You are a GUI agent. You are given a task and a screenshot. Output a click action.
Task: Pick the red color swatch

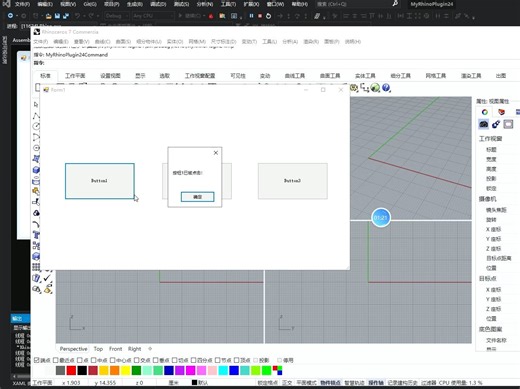tap(71, 370)
